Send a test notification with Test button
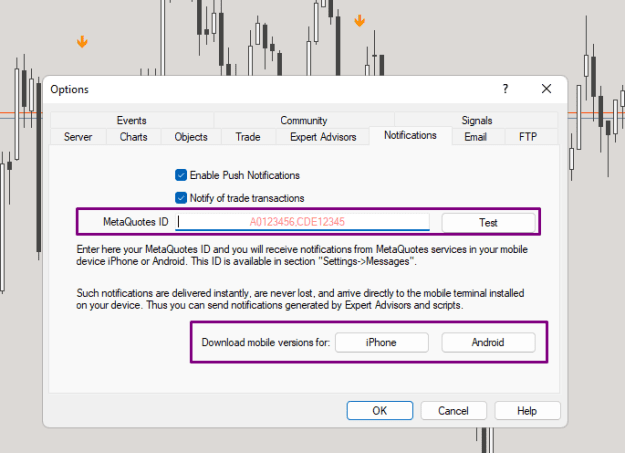This screenshot has height=453, width=625. coord(488,223)
